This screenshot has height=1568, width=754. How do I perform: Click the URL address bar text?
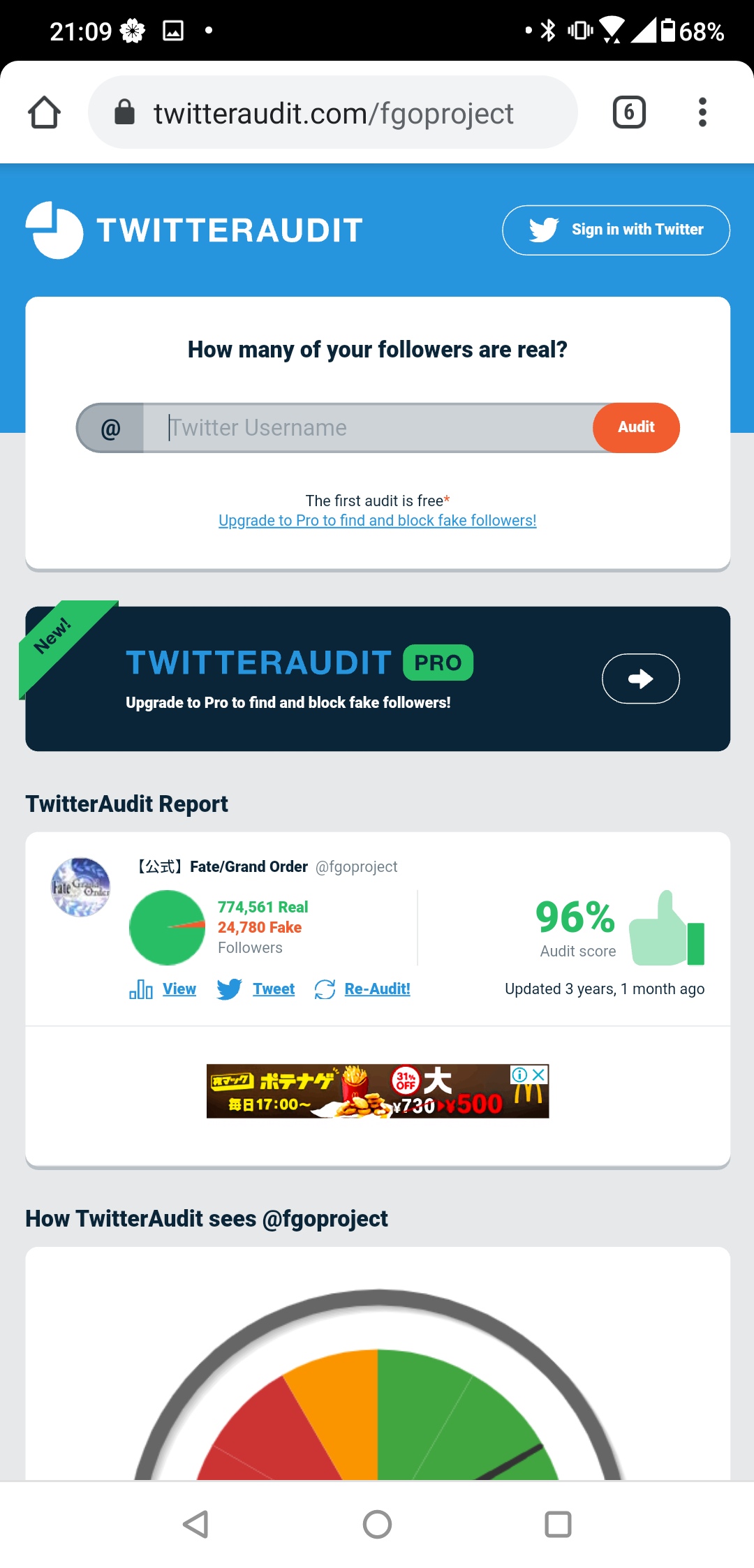(334, 113)
